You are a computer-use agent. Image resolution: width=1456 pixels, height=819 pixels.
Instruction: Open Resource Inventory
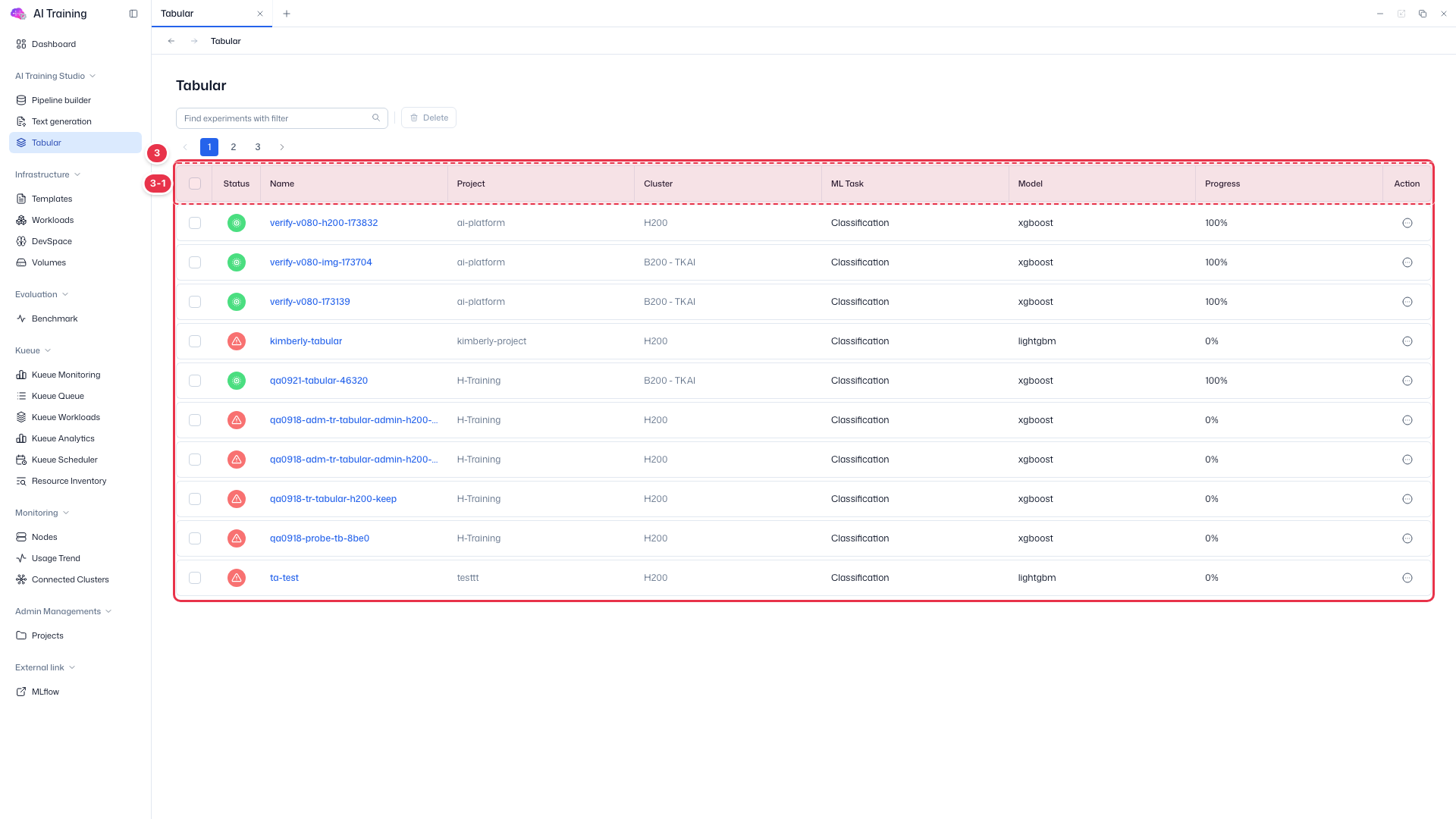pyautogui.click(x=69, y=481)
